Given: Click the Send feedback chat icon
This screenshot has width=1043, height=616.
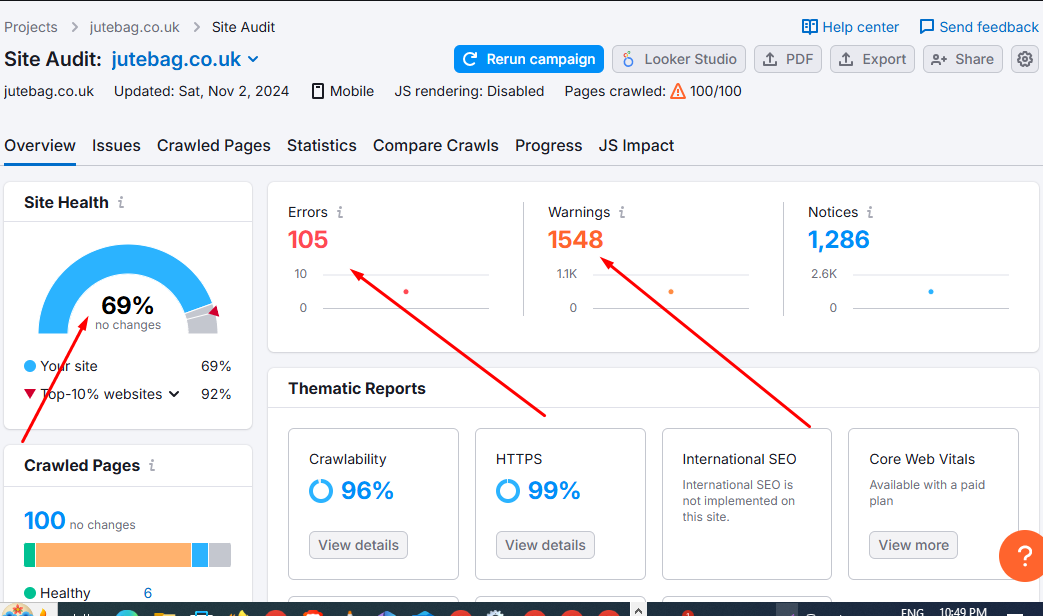Looking at the screenshot, I should (x=927, y=27).
